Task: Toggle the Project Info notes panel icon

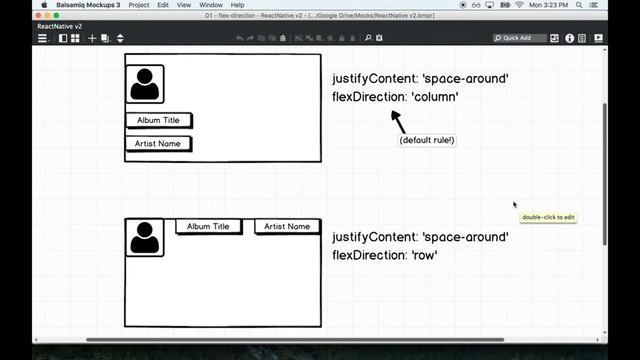Action: click(x=582, y=38)
